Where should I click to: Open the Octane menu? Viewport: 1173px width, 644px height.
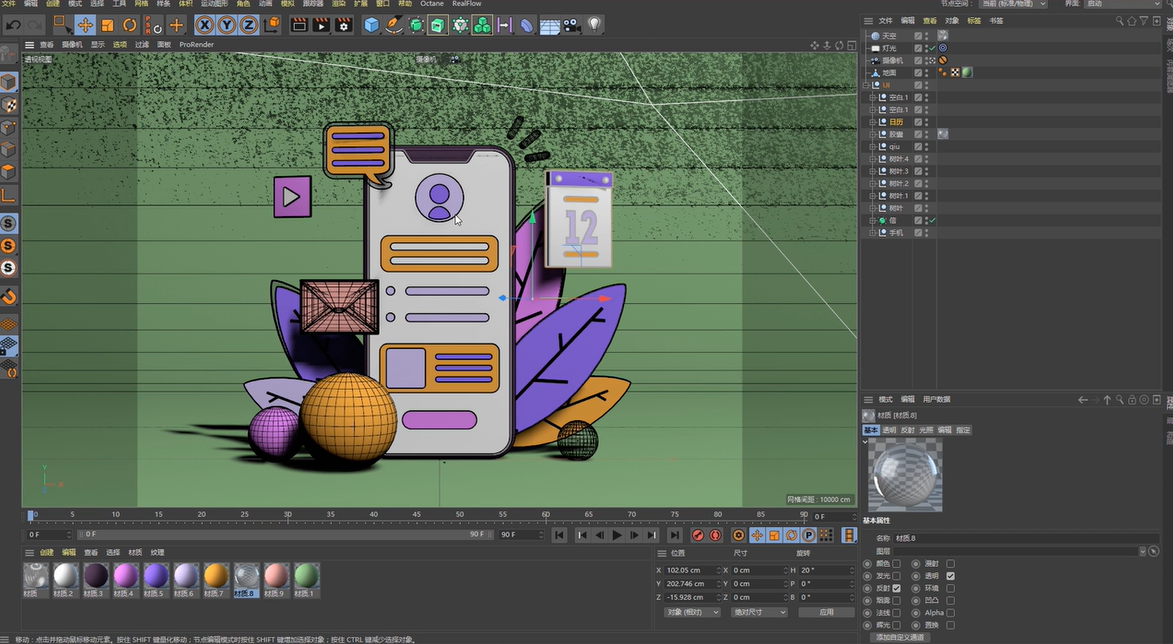pos(432,4)
